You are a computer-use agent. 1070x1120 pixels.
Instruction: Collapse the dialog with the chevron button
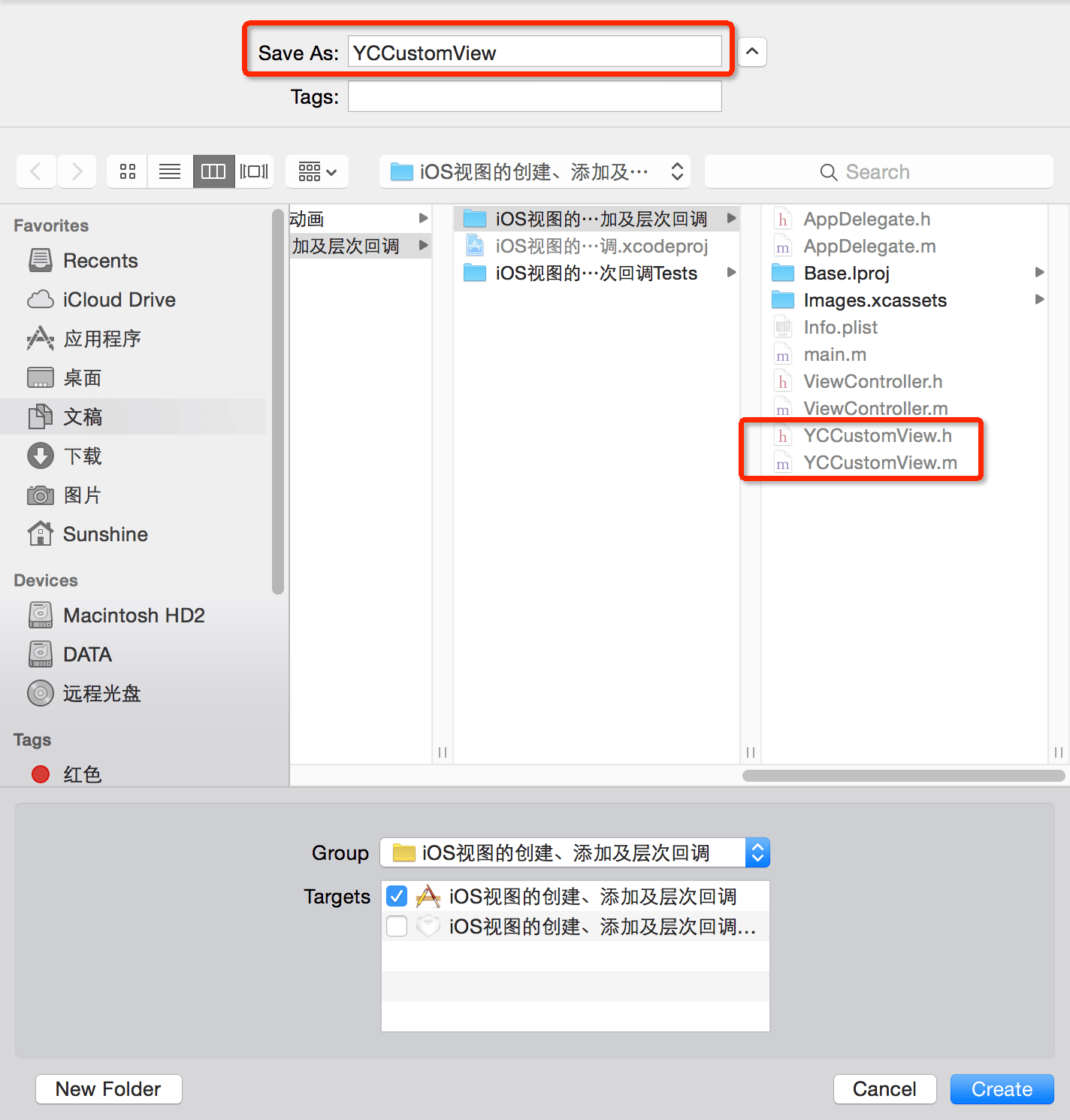point(752,52)
